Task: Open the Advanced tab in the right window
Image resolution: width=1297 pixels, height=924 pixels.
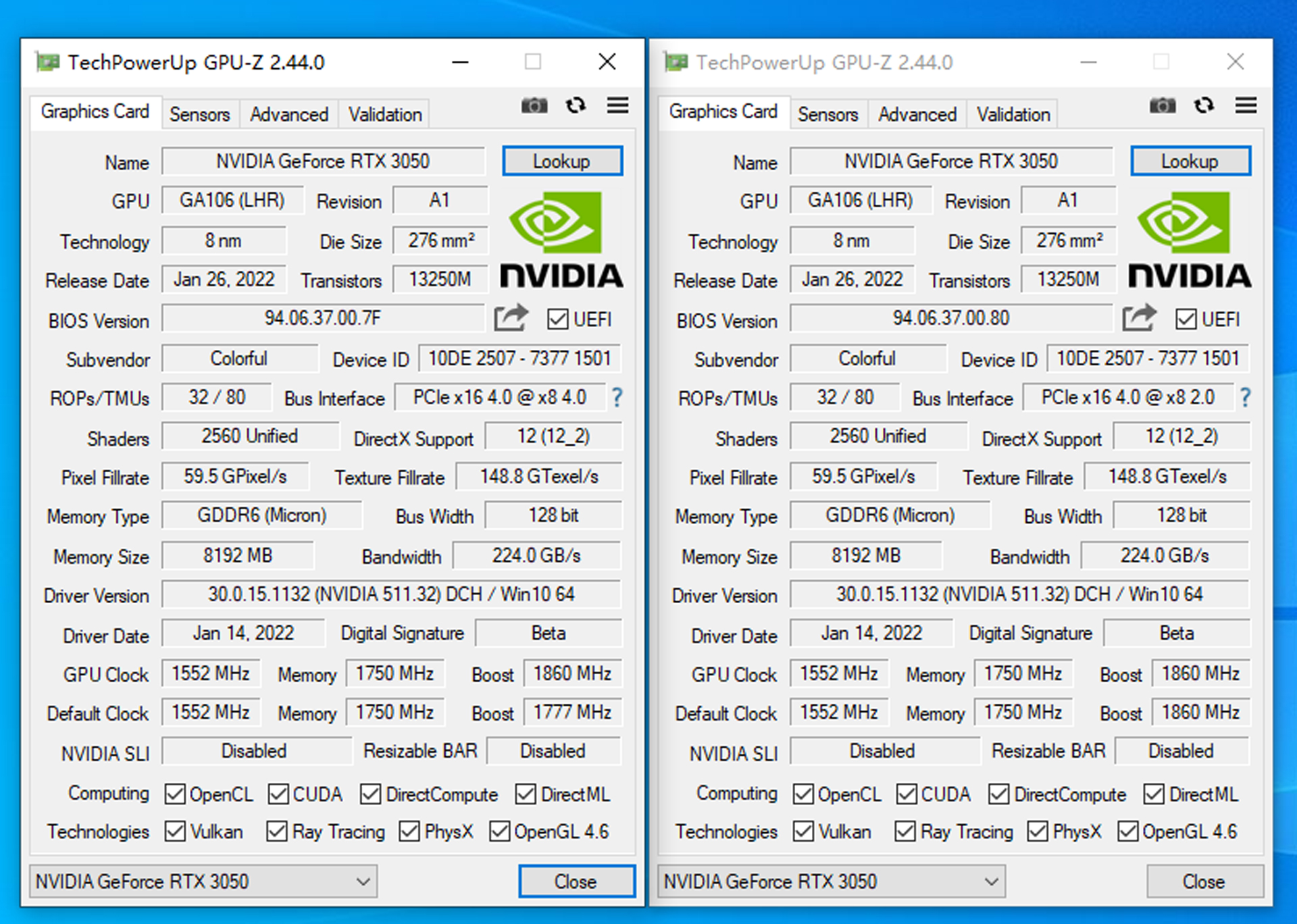Action: [x=917, y=113]
